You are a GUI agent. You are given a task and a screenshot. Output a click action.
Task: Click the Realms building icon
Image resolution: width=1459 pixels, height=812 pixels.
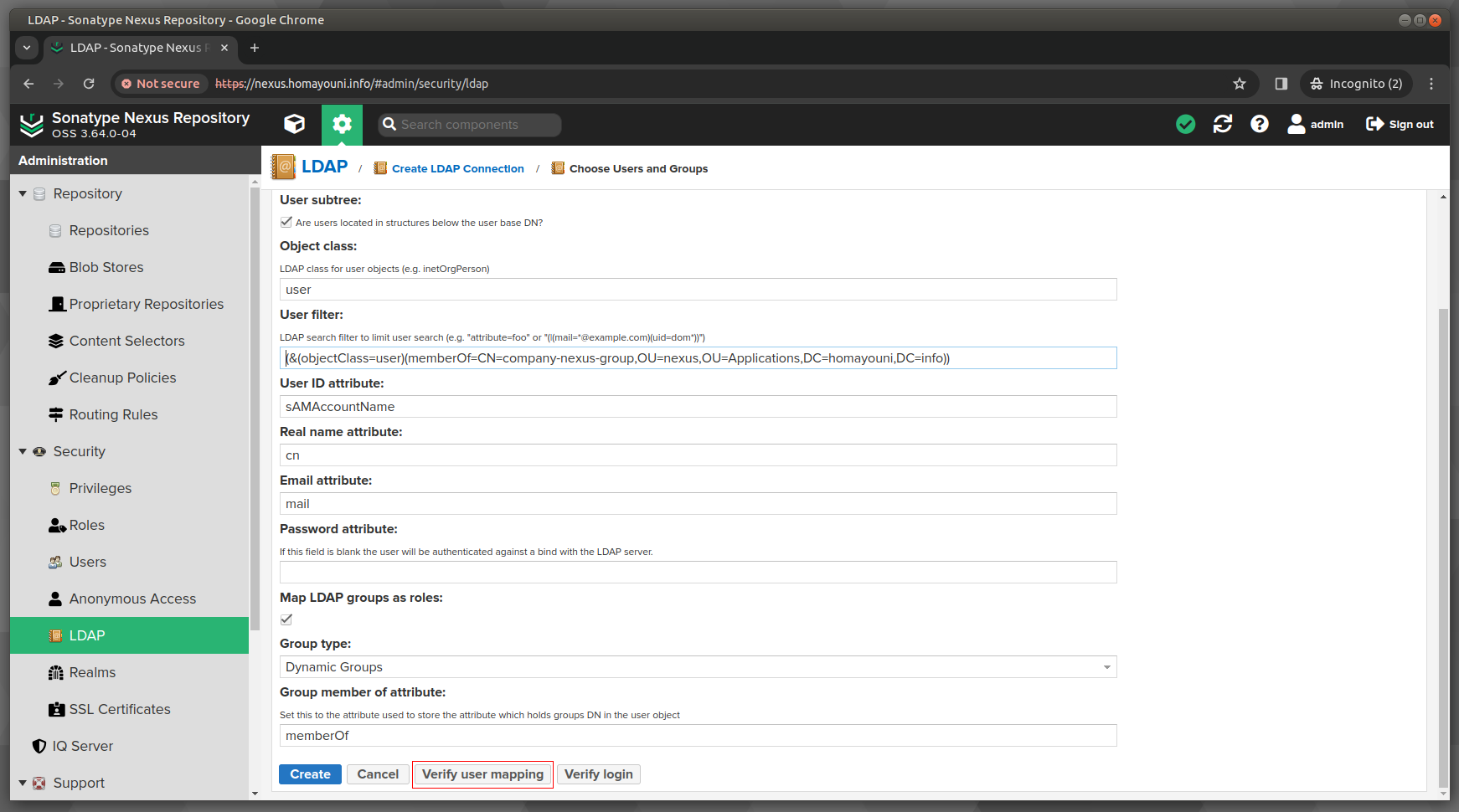(56, 672)
